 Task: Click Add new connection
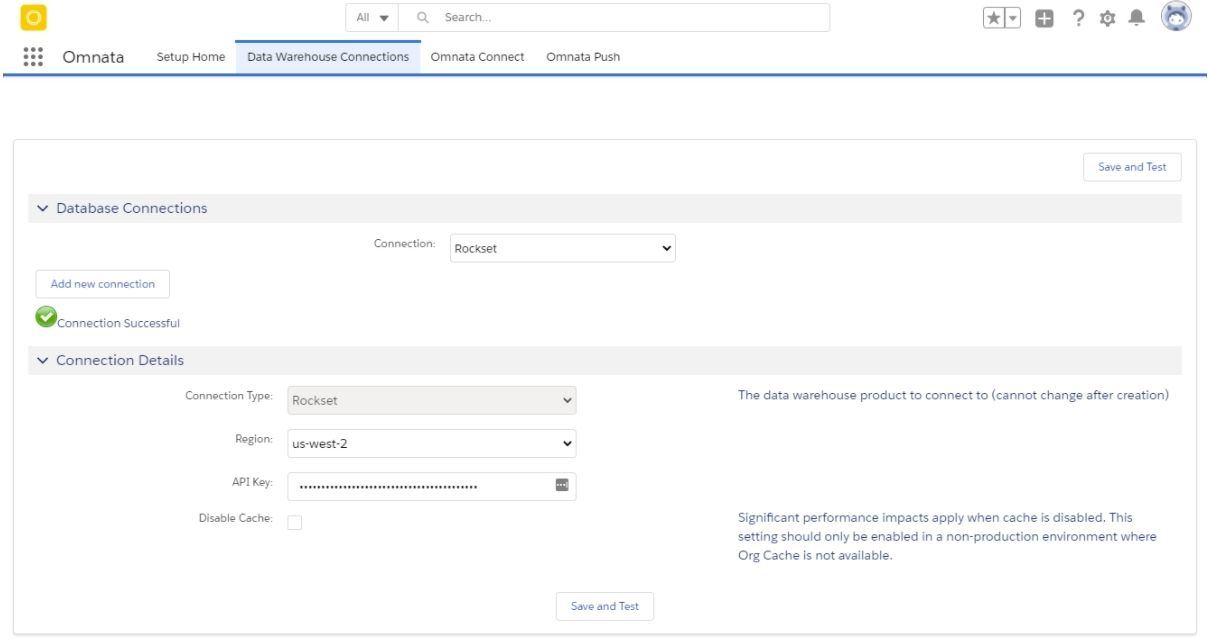103,284
